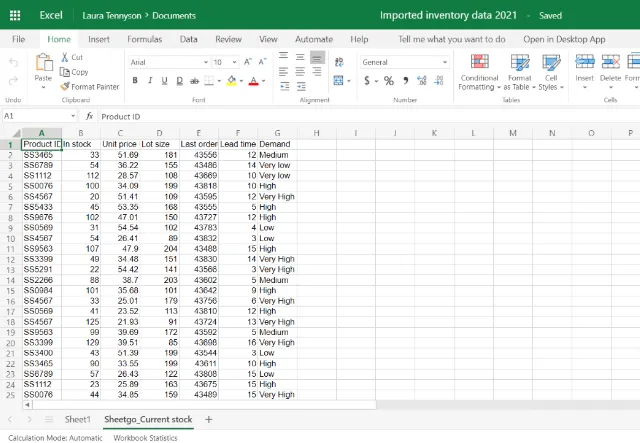
Task: Align text right
Action: pos(316,72)
